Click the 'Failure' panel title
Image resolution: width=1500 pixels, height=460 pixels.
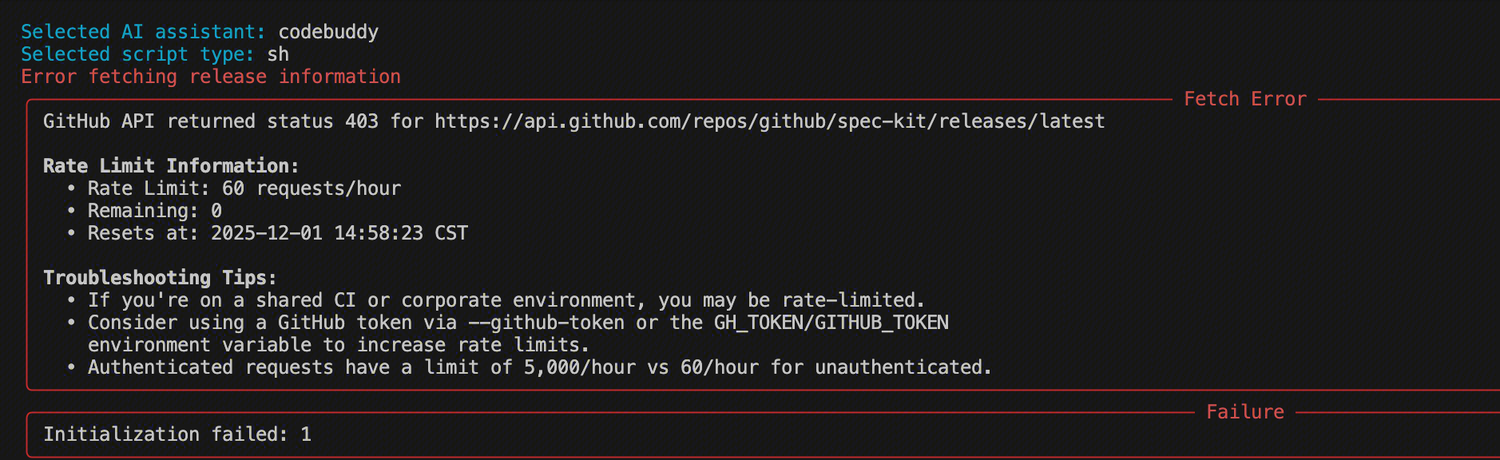(1244, 412)
